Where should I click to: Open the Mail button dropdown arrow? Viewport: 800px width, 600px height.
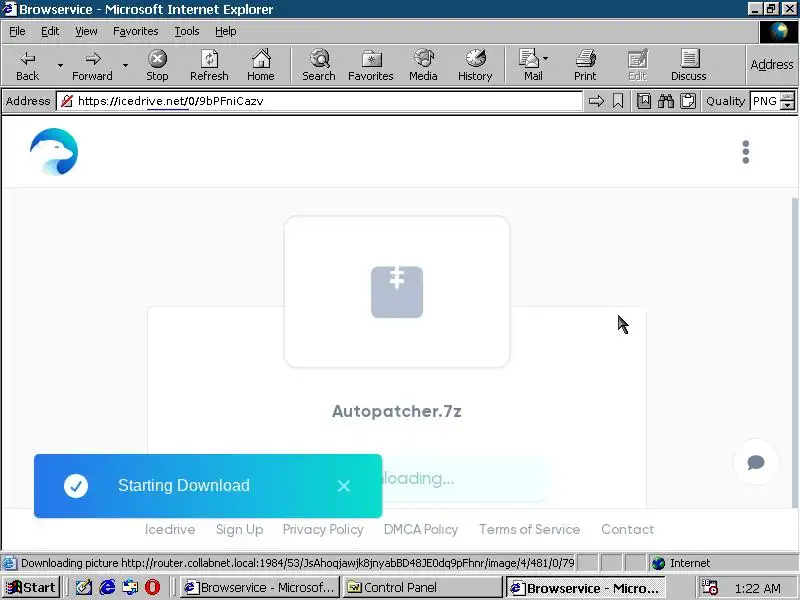click(x=545, y=58)
